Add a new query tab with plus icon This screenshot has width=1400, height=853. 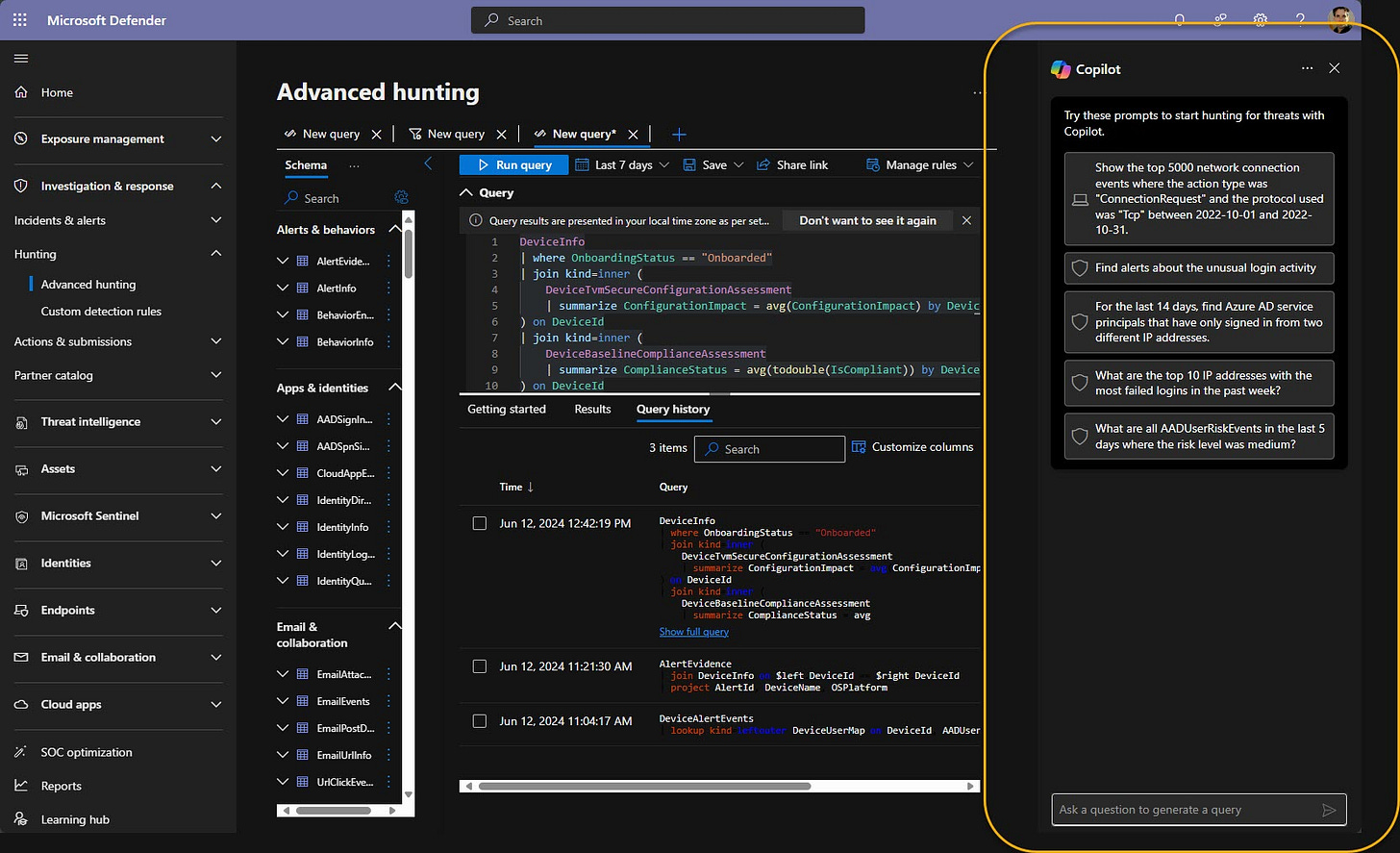(679, 135)
